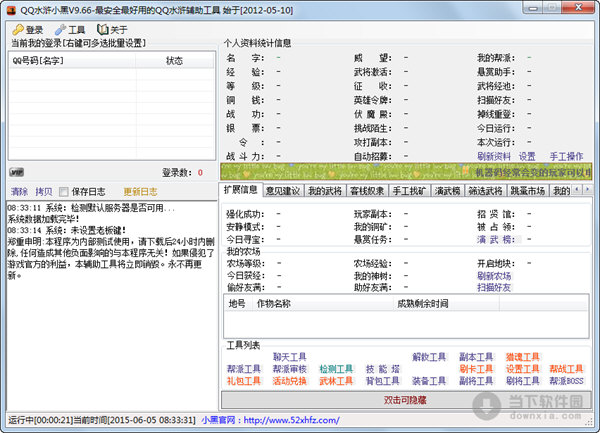Open the 武林工具 link
The height and width of the screenshot is (433, 600).
[x=336, y=381]
